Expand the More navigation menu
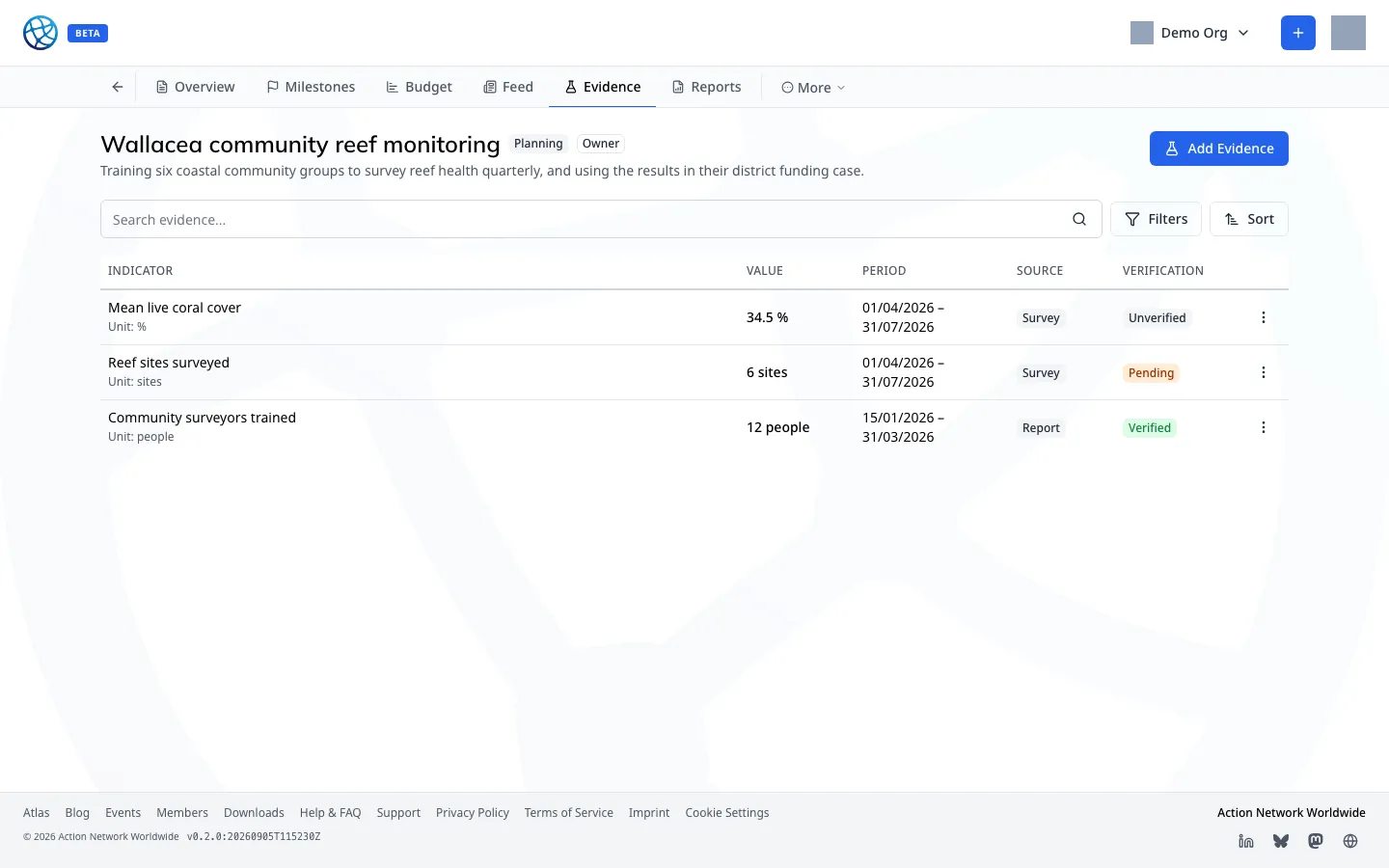Image resolution: width=1389 pixels, height=868 pixels. [813, 88]
